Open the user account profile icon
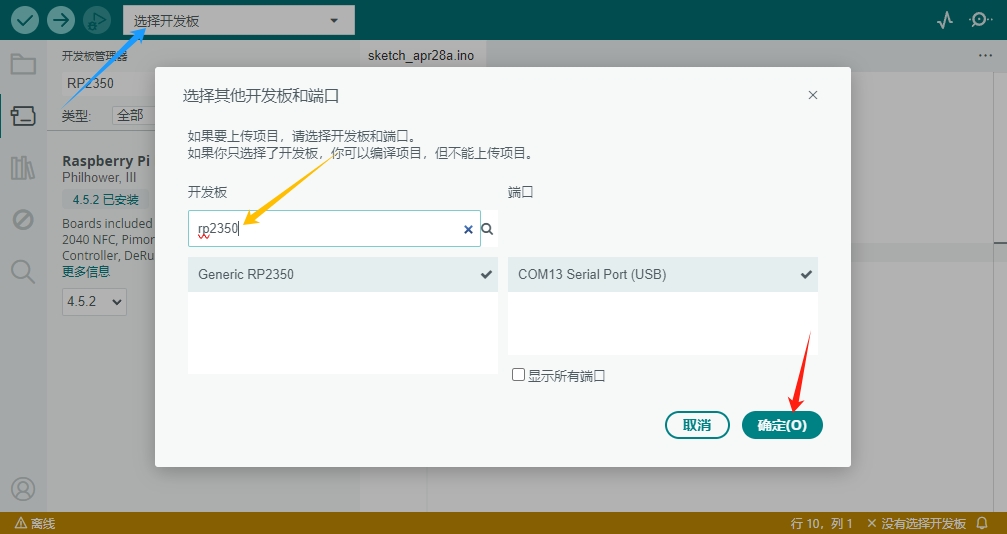Image resolution: width=1007 pixels, height=534 pixels. pos(23,489)
